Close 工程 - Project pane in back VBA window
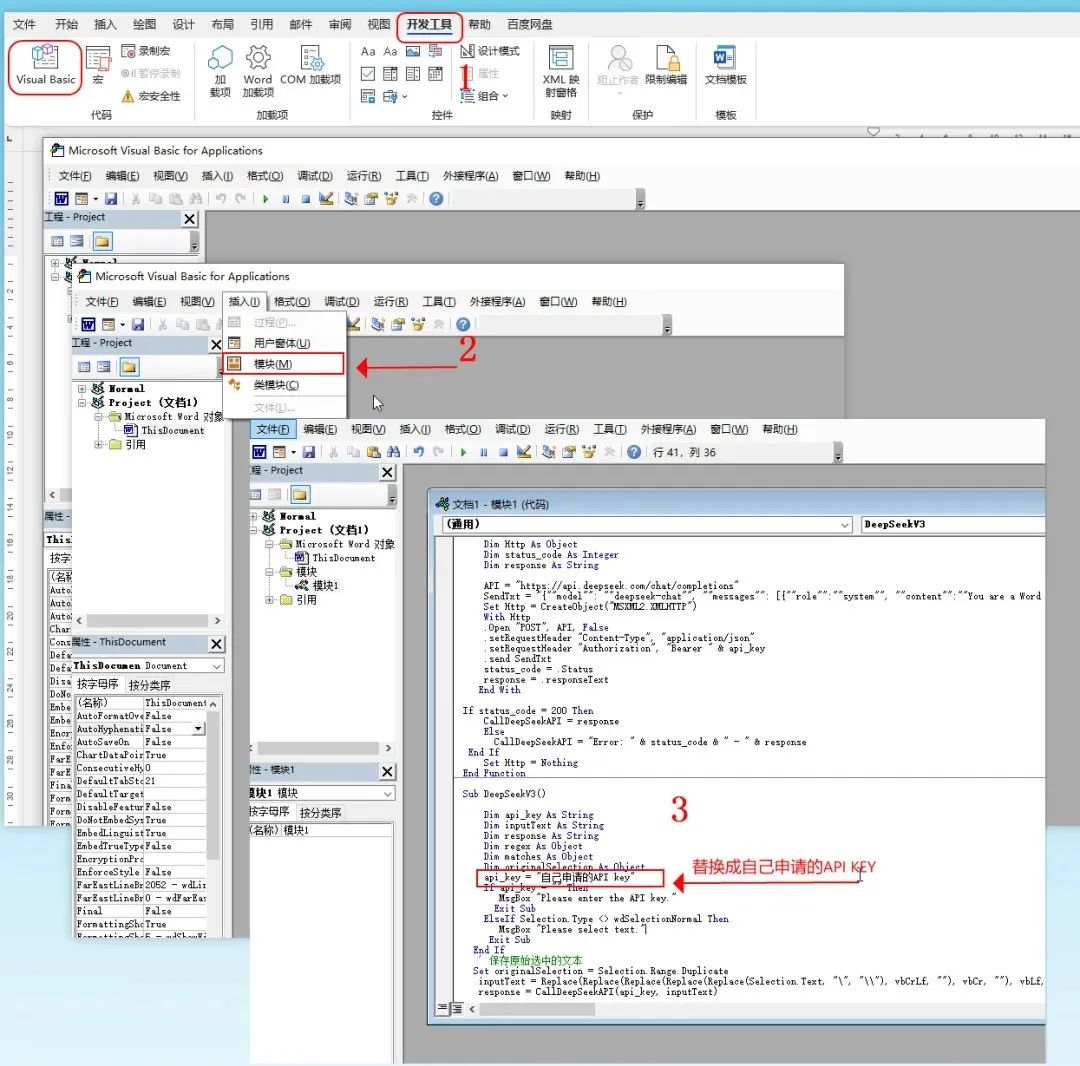The width and height of the screenshot is (1080, 1066). [x=189, y=219]
